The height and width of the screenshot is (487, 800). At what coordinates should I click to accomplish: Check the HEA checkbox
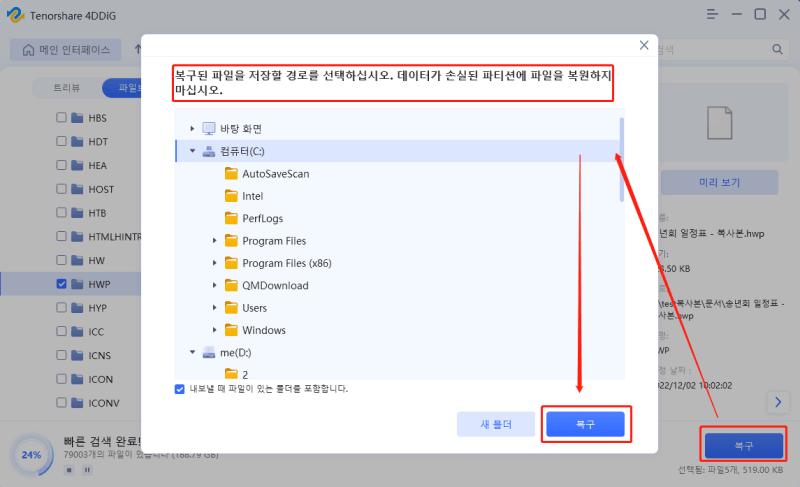61,165
